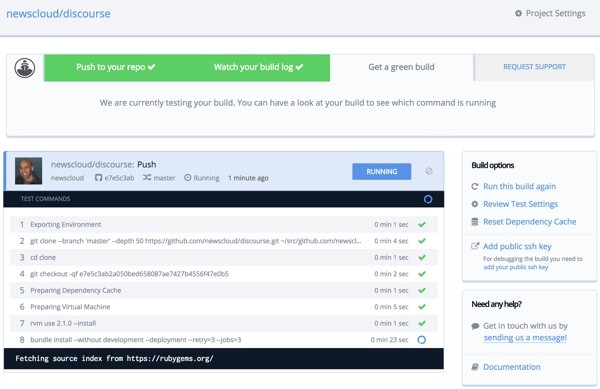Click the external link icon for ssh key
This screenshot has width=600, height=389.
475,246
